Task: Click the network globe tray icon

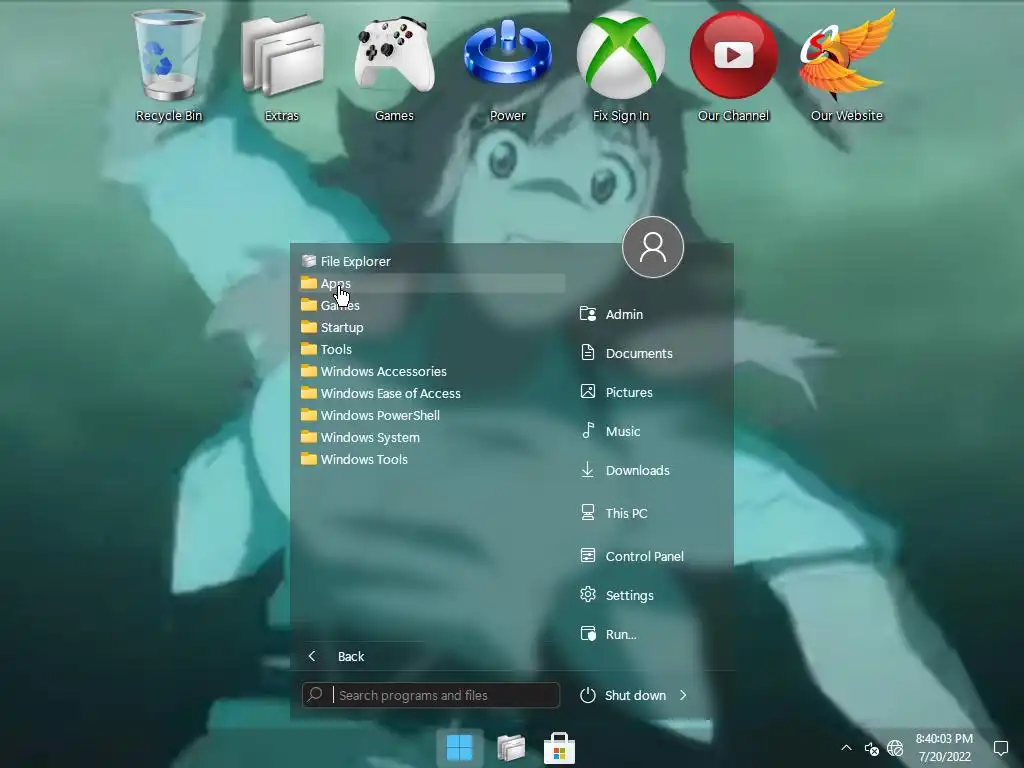Action: pyautogui.click(x=895, y=748)
